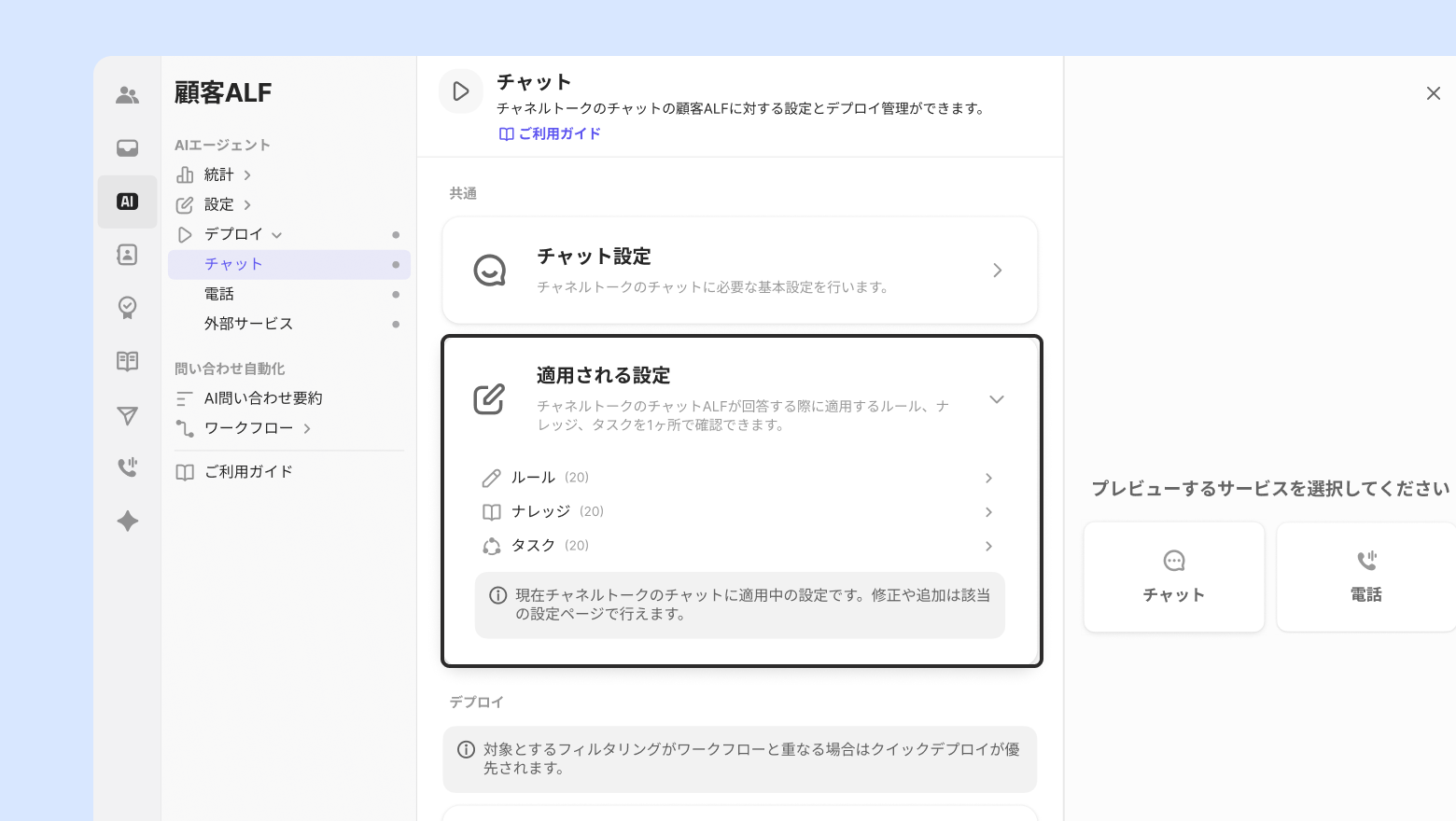Click the phone call icon in sidebar
This screenshot has width=1456, height=821.
tap(128, 467)
